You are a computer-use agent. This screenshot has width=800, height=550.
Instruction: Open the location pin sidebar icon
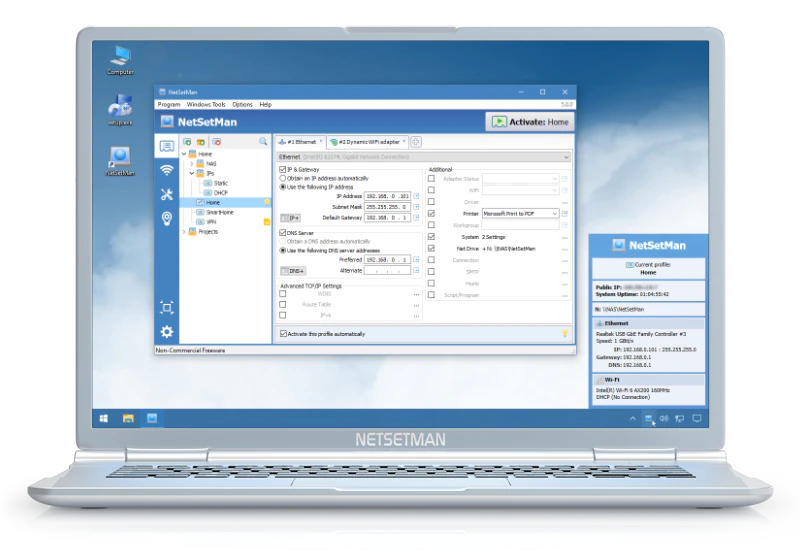166,218
